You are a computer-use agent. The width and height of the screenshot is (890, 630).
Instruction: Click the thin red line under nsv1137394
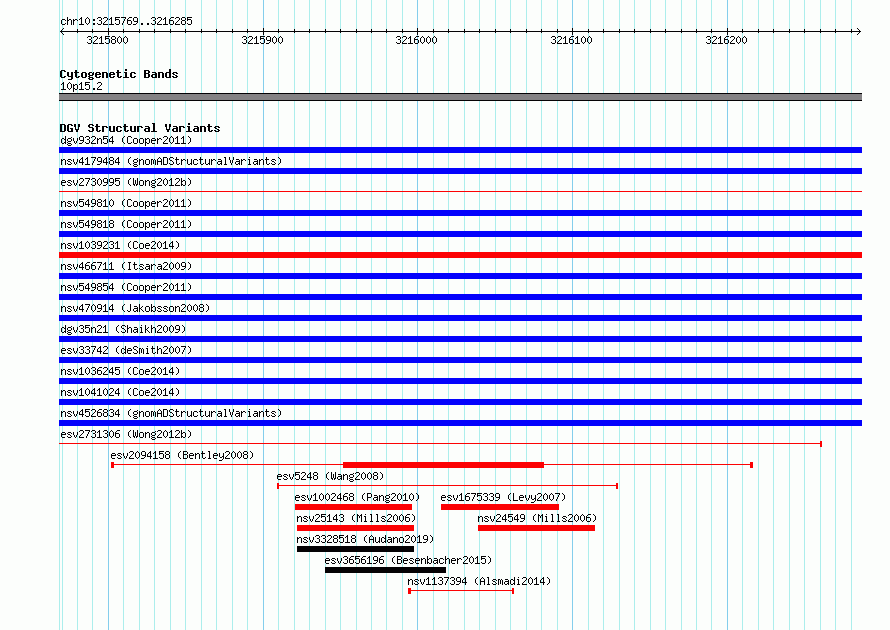pyautogui.click(x=461, y=591)
